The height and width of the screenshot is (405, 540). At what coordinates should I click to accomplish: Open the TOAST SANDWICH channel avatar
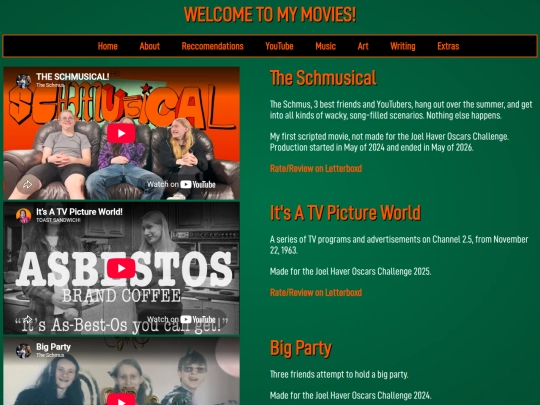[x=23, y=216]
